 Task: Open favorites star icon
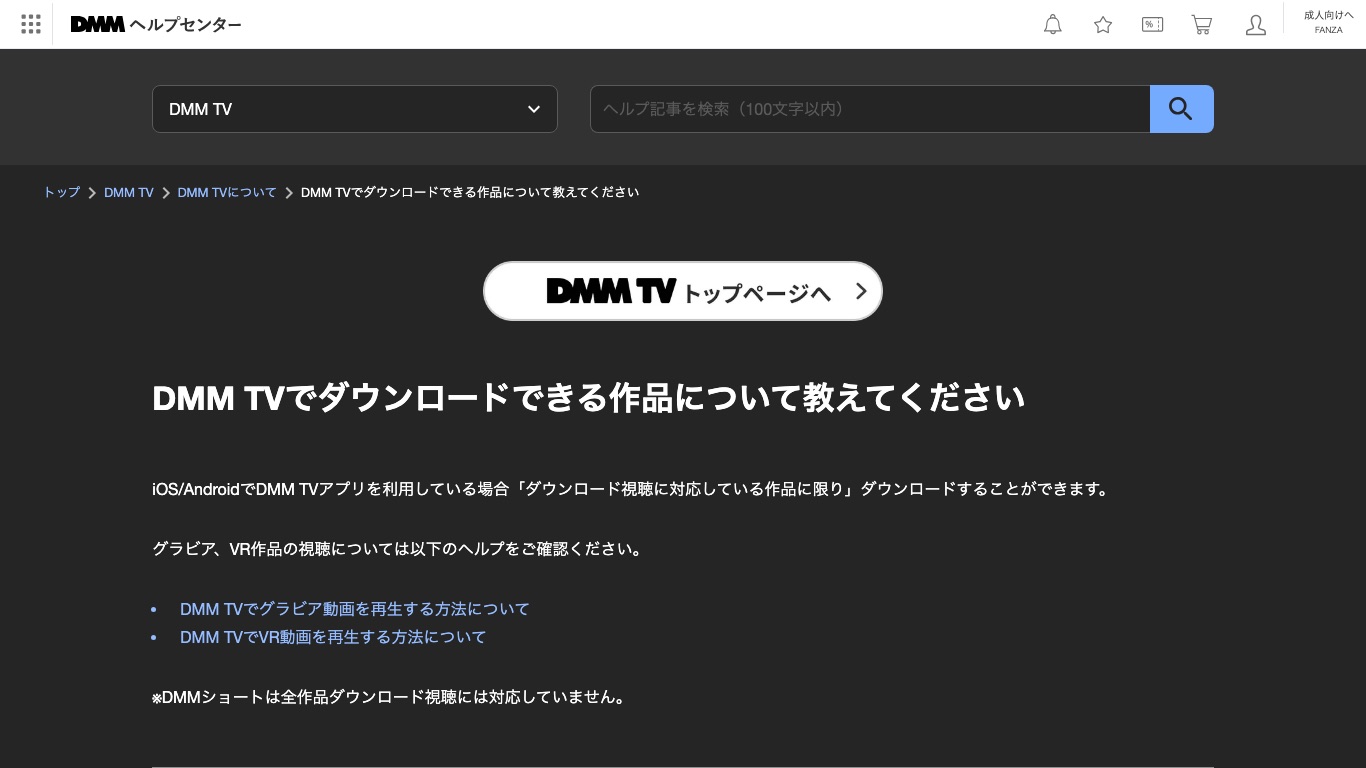point(1103,25)
